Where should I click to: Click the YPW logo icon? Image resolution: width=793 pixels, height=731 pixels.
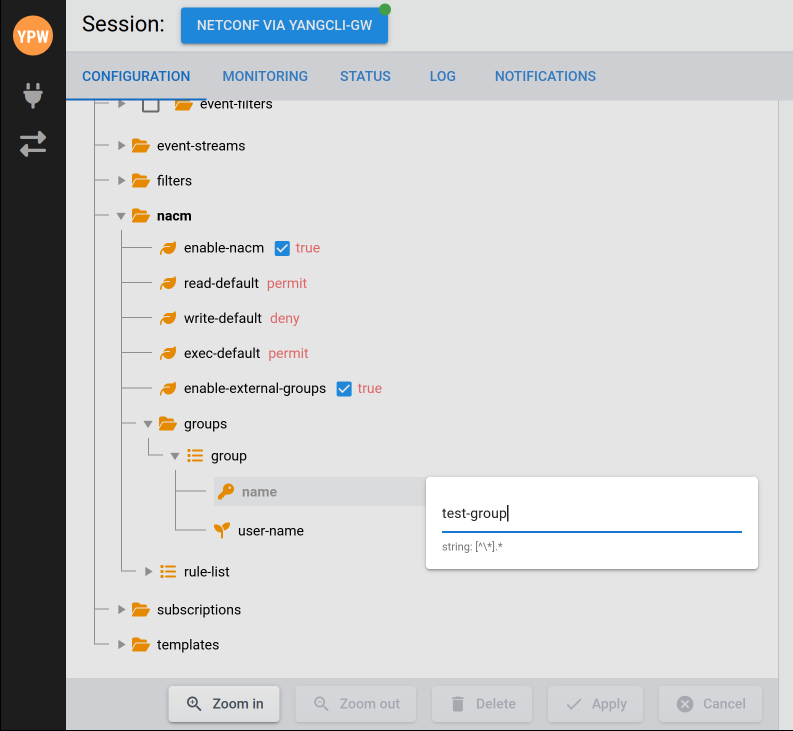[32, 36]
